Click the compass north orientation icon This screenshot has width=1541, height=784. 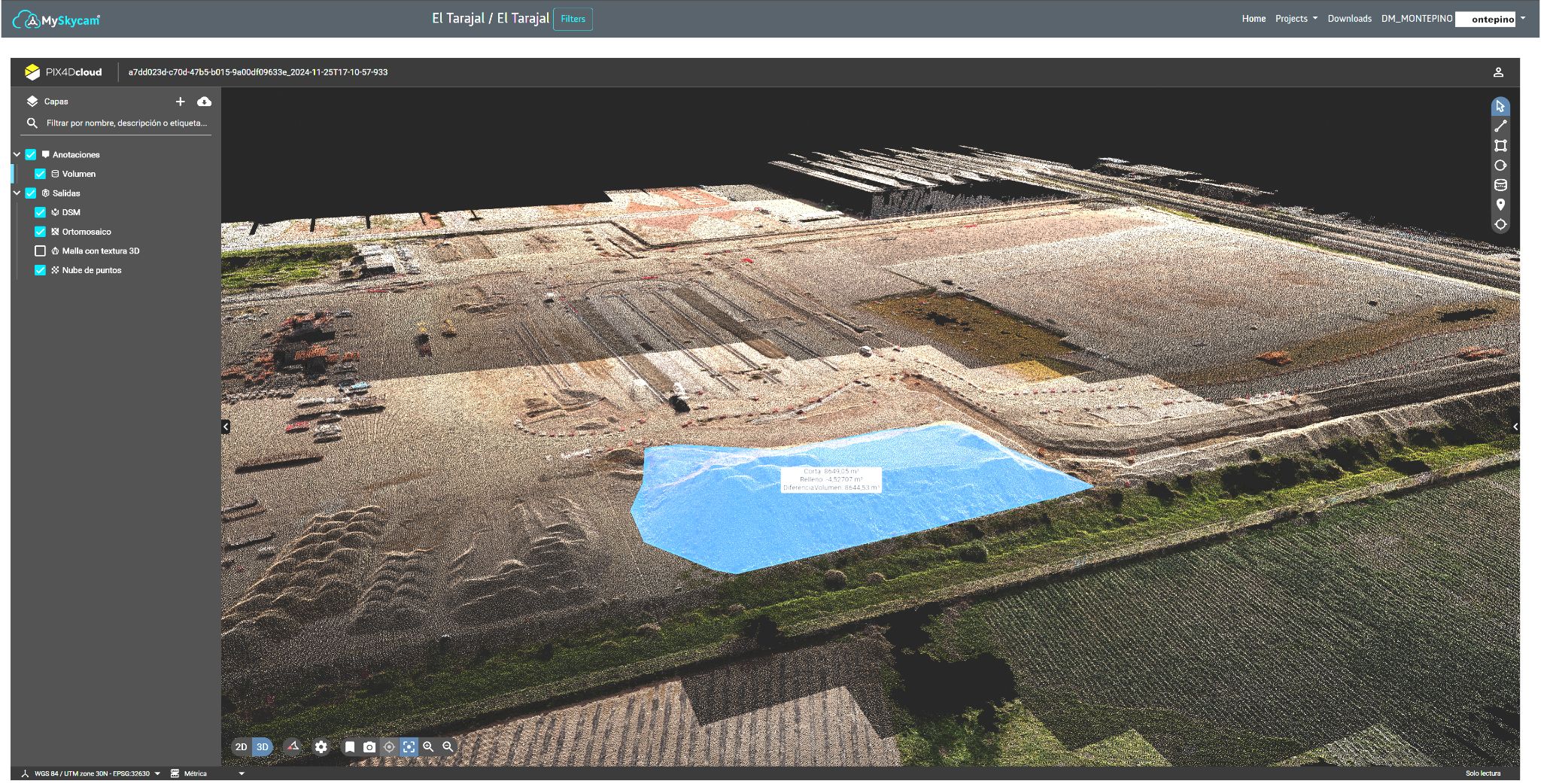tap(293, 746)
